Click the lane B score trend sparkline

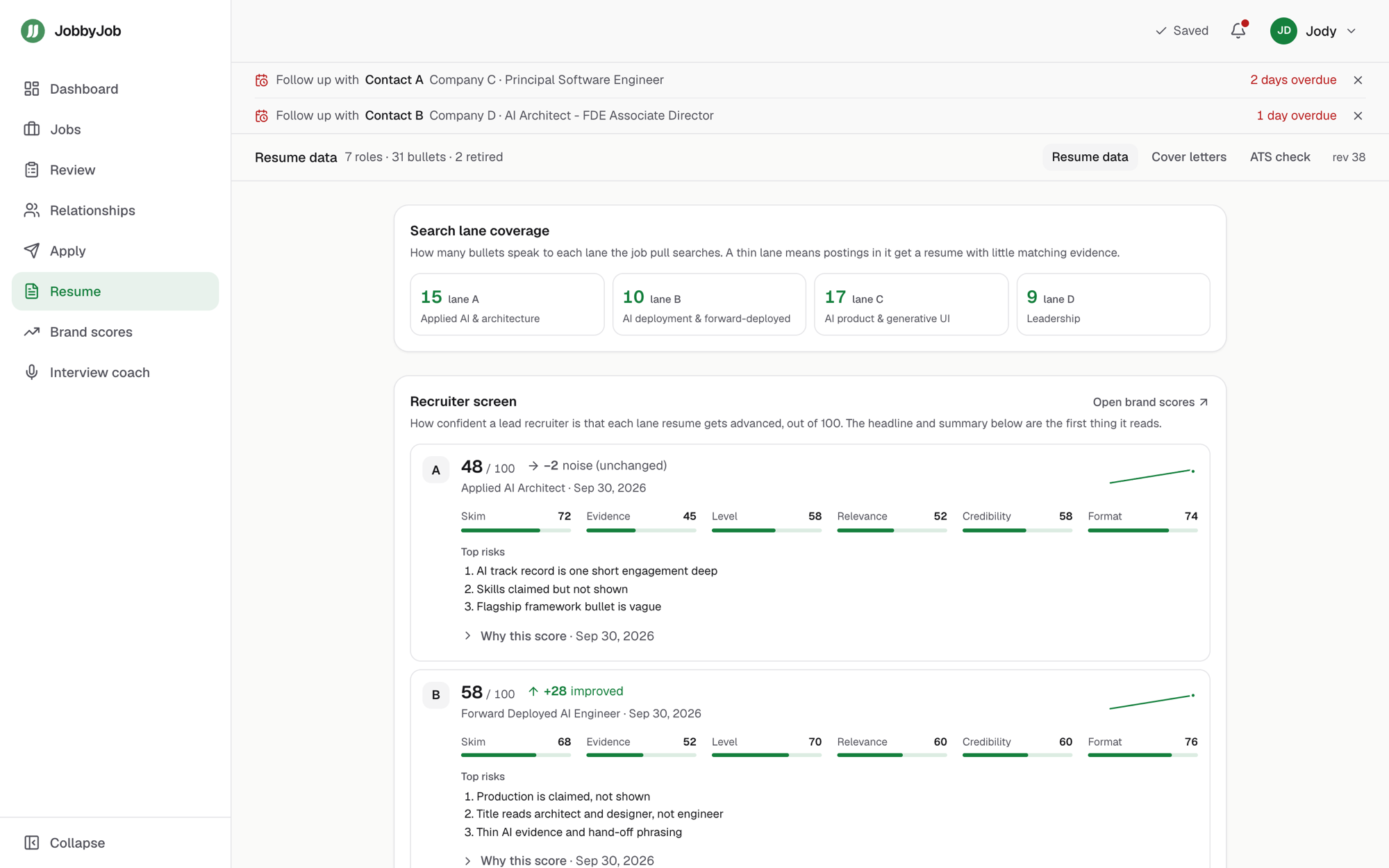pos(1152,701)
